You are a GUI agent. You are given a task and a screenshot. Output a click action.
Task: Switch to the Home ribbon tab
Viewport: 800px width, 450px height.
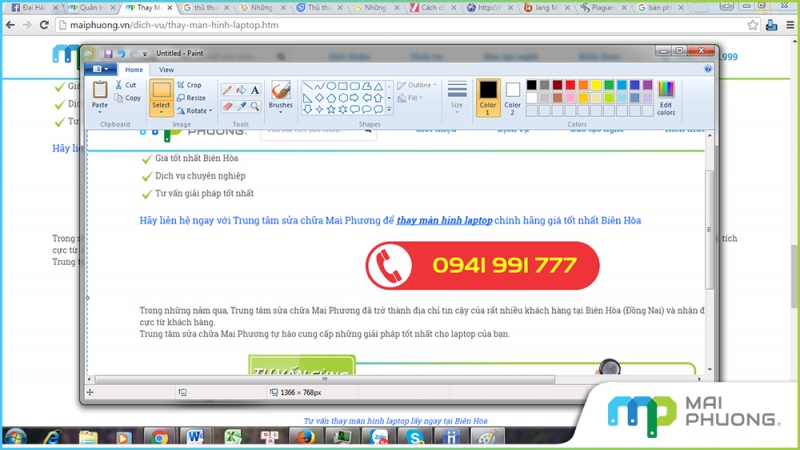click(x=134, y=70)
